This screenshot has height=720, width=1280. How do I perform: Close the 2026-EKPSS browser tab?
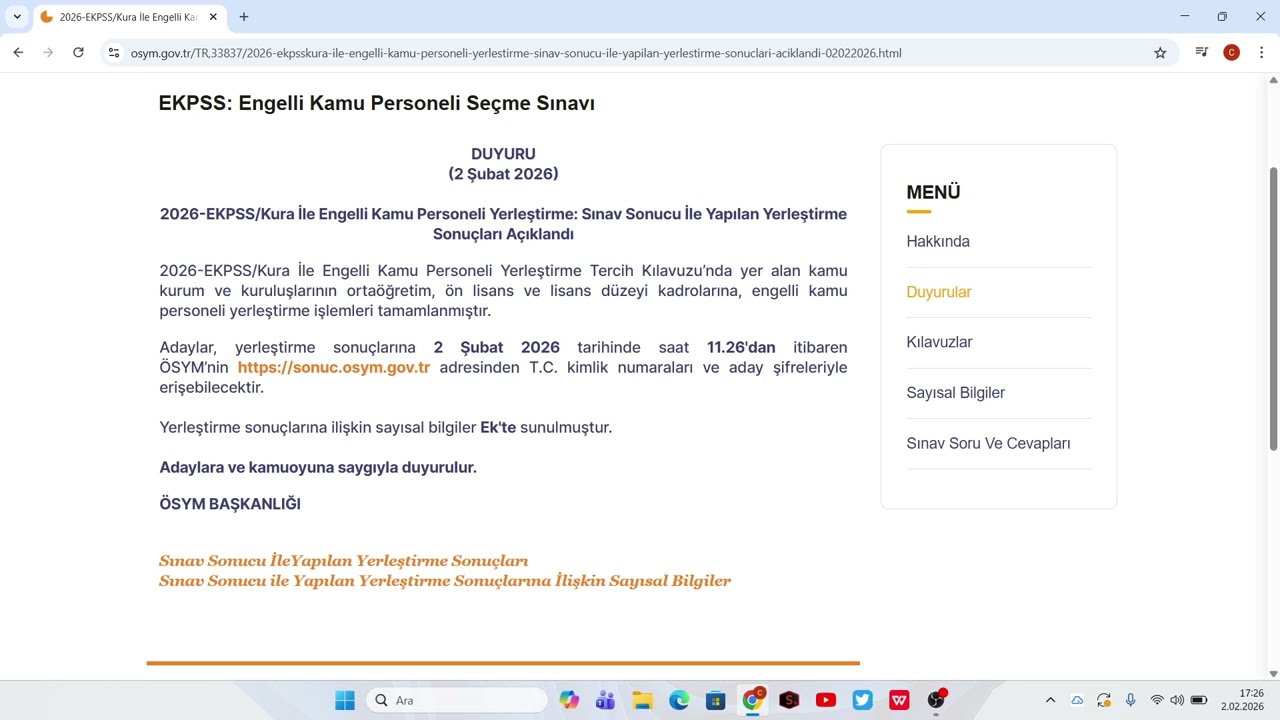[x=213, y=17]
